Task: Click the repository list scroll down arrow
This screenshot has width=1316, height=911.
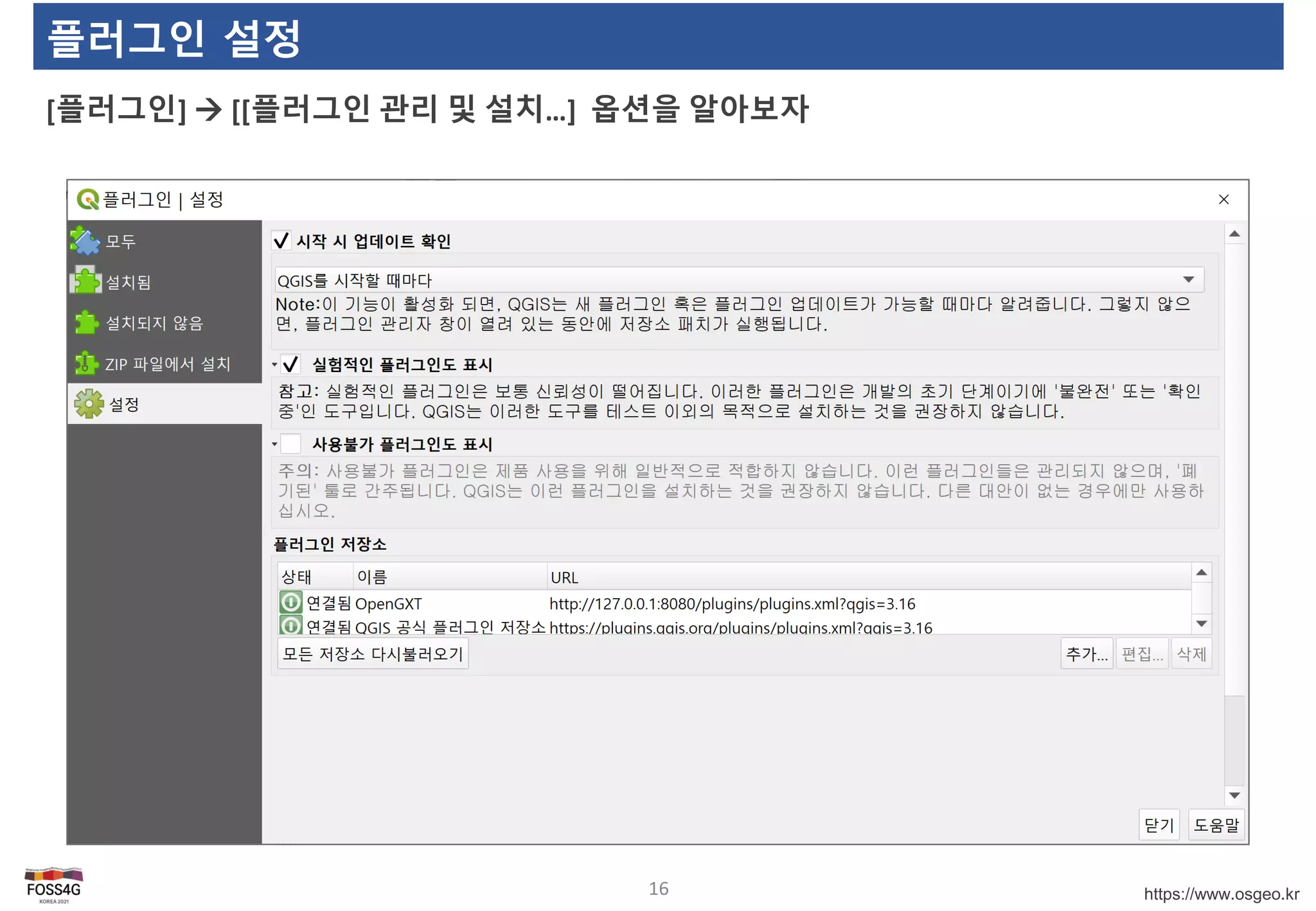Action: (1202, 624)
